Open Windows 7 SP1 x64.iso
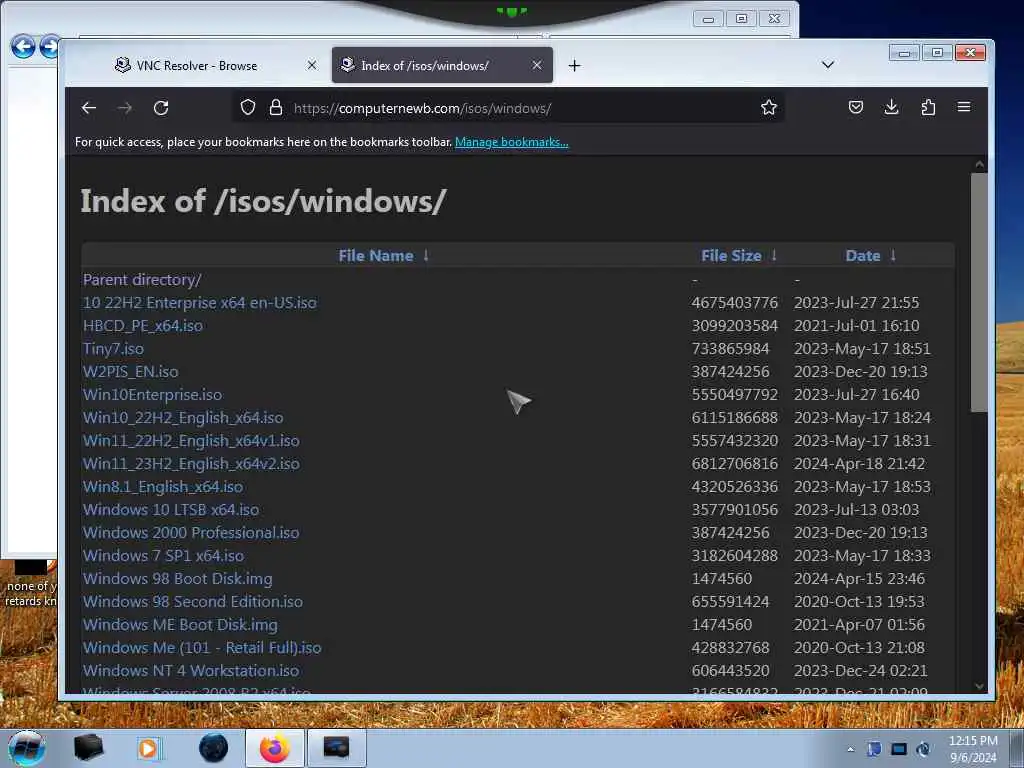The height and width of the screenshot is (768, 1024). (163, 556)
